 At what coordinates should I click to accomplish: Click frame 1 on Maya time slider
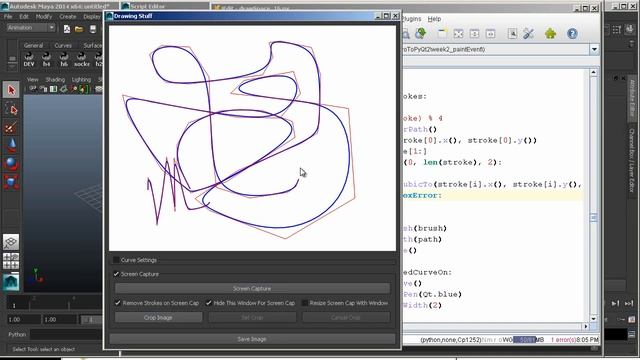(14, 305)
